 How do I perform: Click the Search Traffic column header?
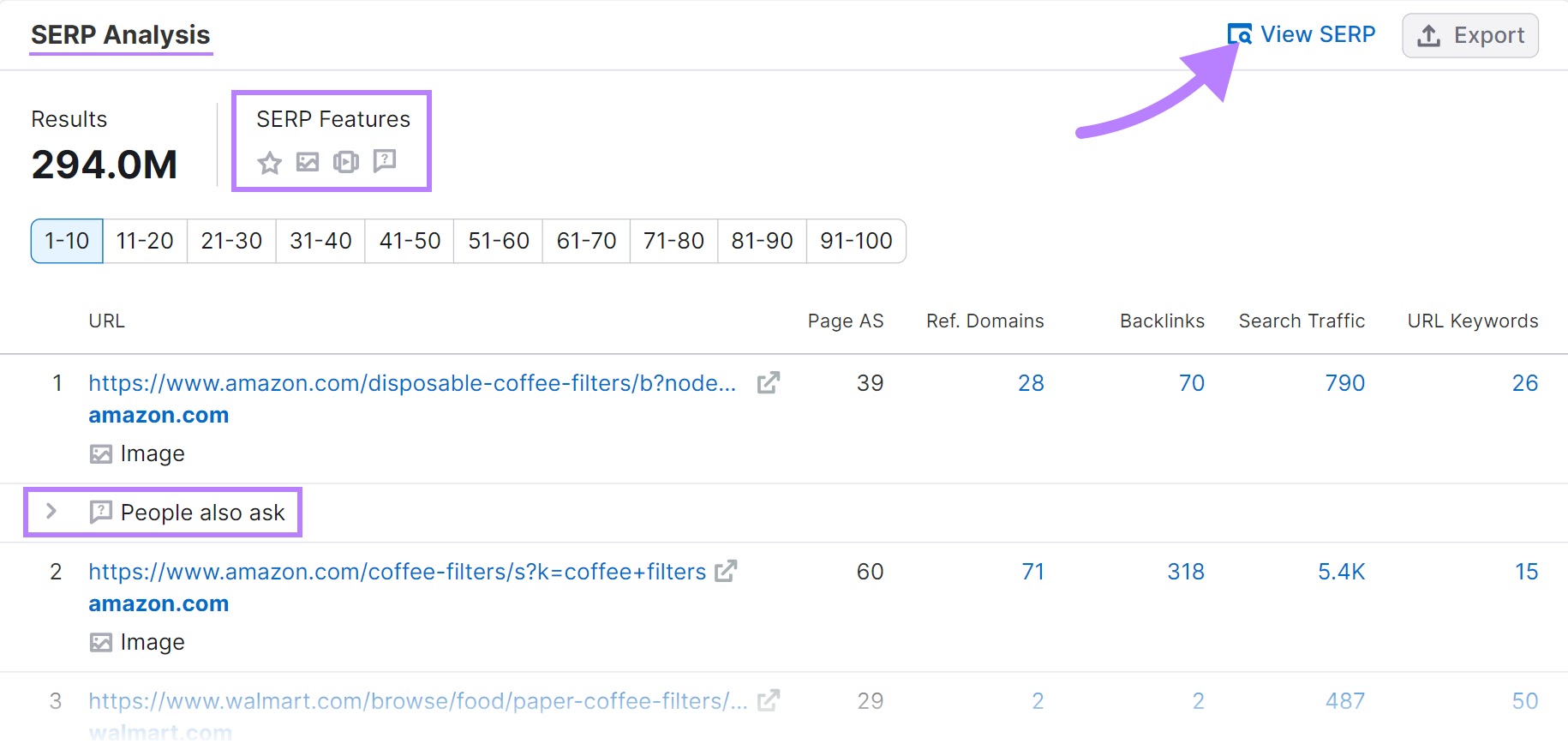(1302, 321)
